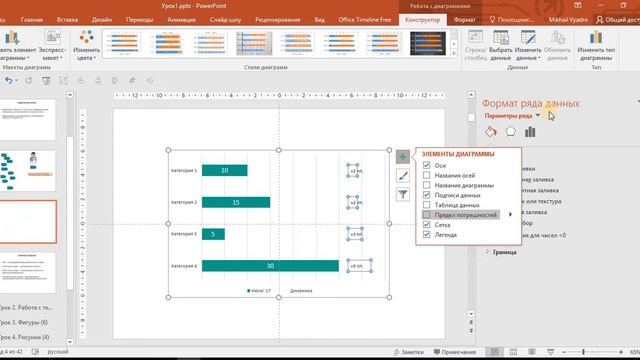This screenshot has height=360, width=640.
Task: Expand Предел погрешностей submenu arrow
Action: click(510, 214)
